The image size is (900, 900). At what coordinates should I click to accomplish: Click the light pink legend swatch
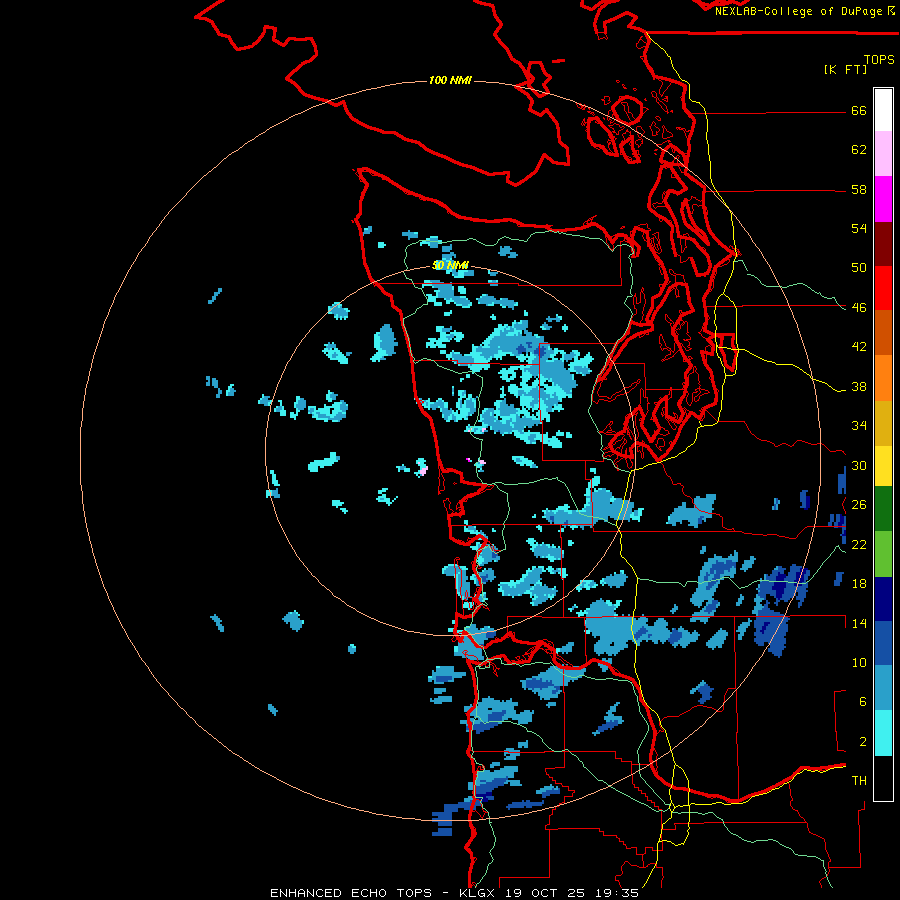883,154
